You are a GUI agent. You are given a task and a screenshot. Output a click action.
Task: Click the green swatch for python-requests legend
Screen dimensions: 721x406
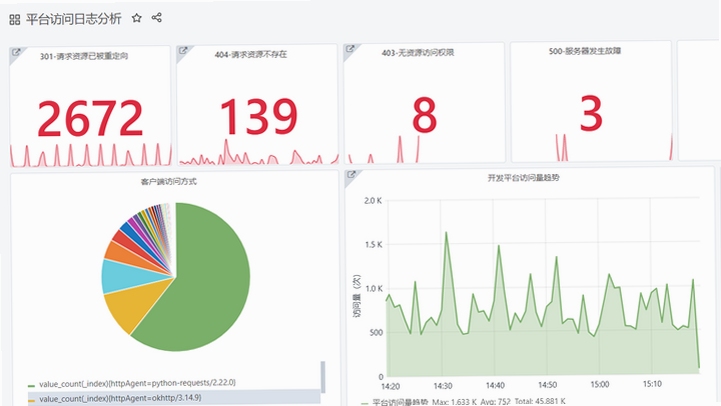pos(31,386)
